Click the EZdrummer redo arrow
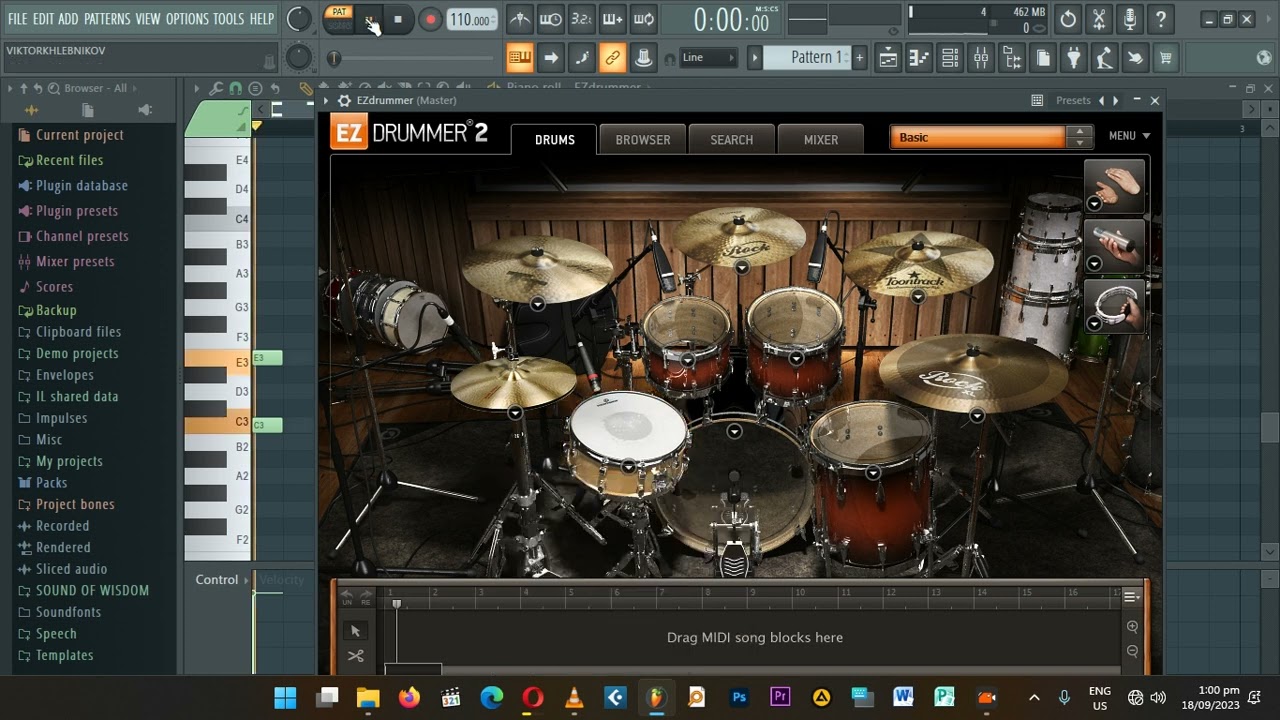 [366, 595]
